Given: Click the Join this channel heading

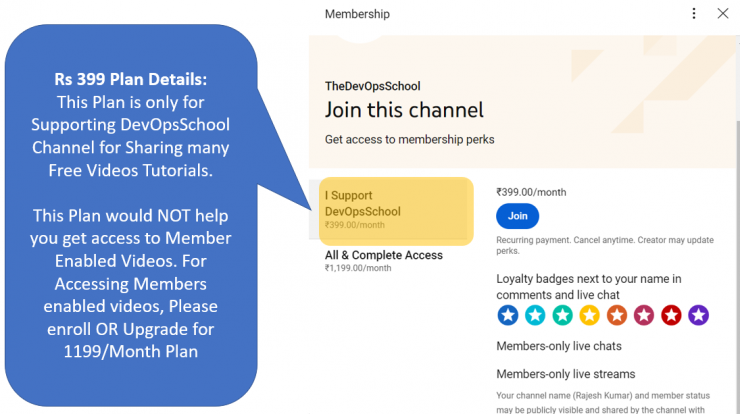Looking at the screenshot, I should 404,110.
